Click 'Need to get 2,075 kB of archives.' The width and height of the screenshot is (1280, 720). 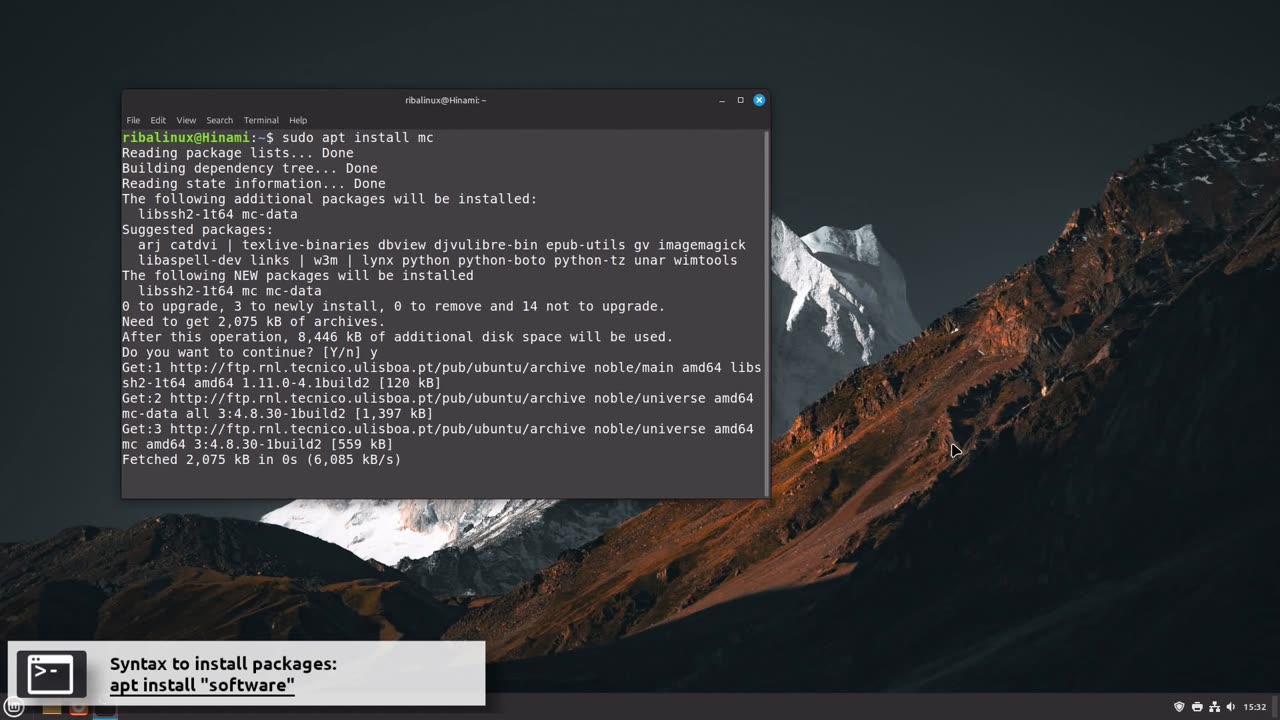(254, 321)
